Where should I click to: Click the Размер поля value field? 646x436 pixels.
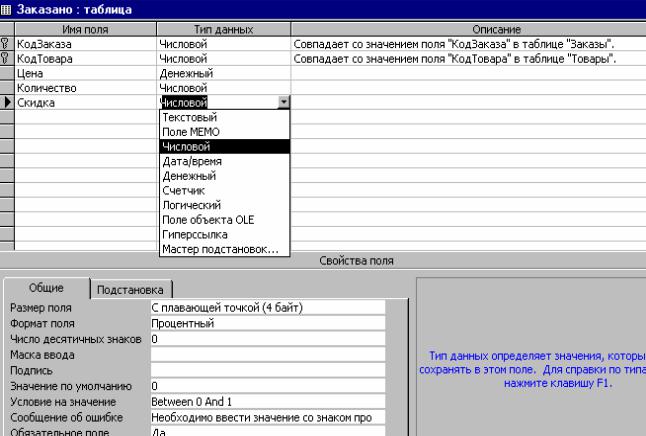[268, 307]
